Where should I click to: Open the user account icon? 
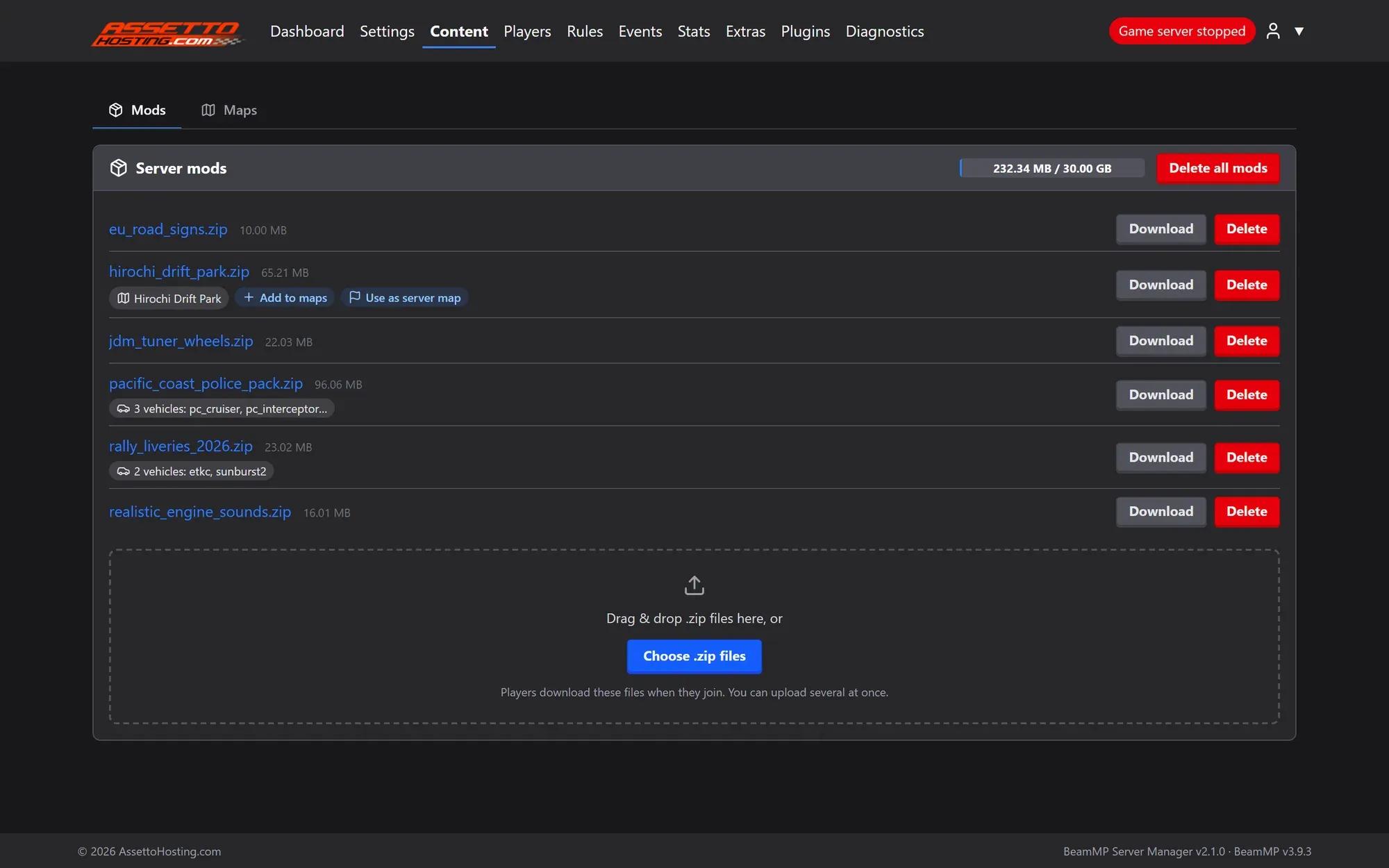coord(1273,31)
